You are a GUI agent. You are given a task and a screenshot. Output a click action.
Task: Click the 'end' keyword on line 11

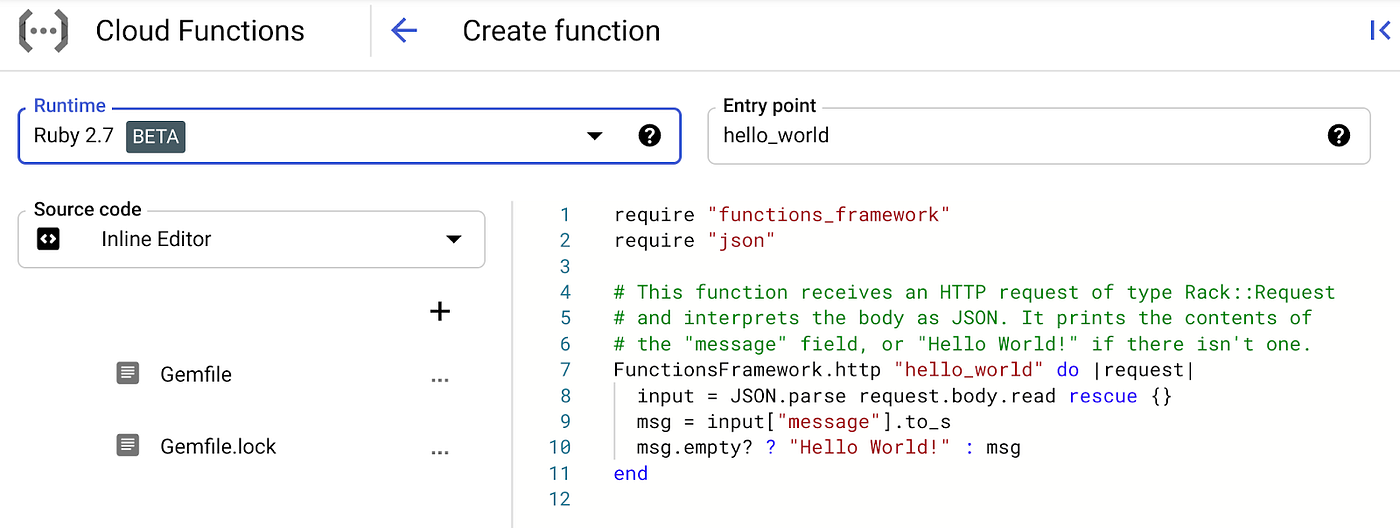(x=631, y=474)
